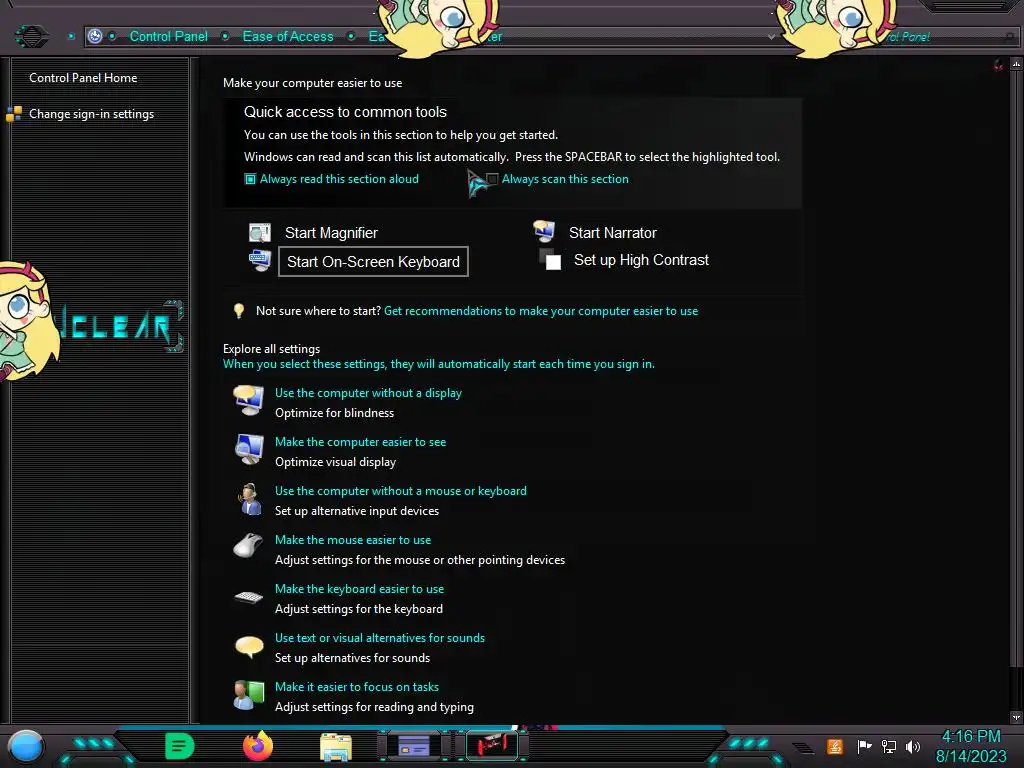The height and width of the screenshot is (768, 1024).
Task: Click the High Contrast setup icon
Action: (550, 259)
